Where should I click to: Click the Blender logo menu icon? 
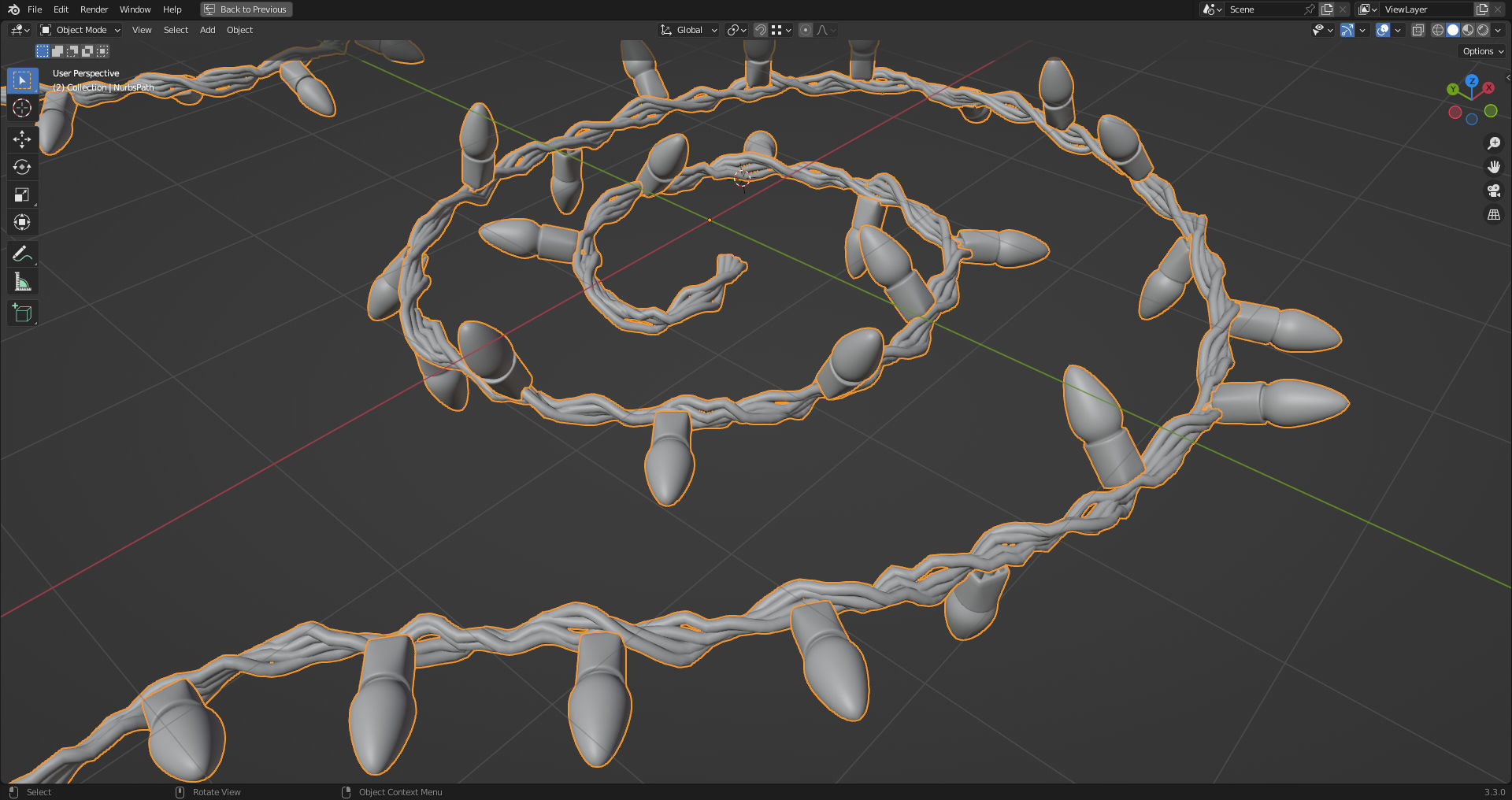(13, 9)
